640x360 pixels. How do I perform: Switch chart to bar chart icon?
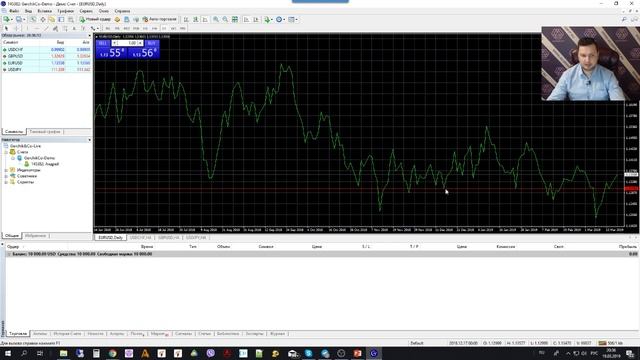coord(186,19)
